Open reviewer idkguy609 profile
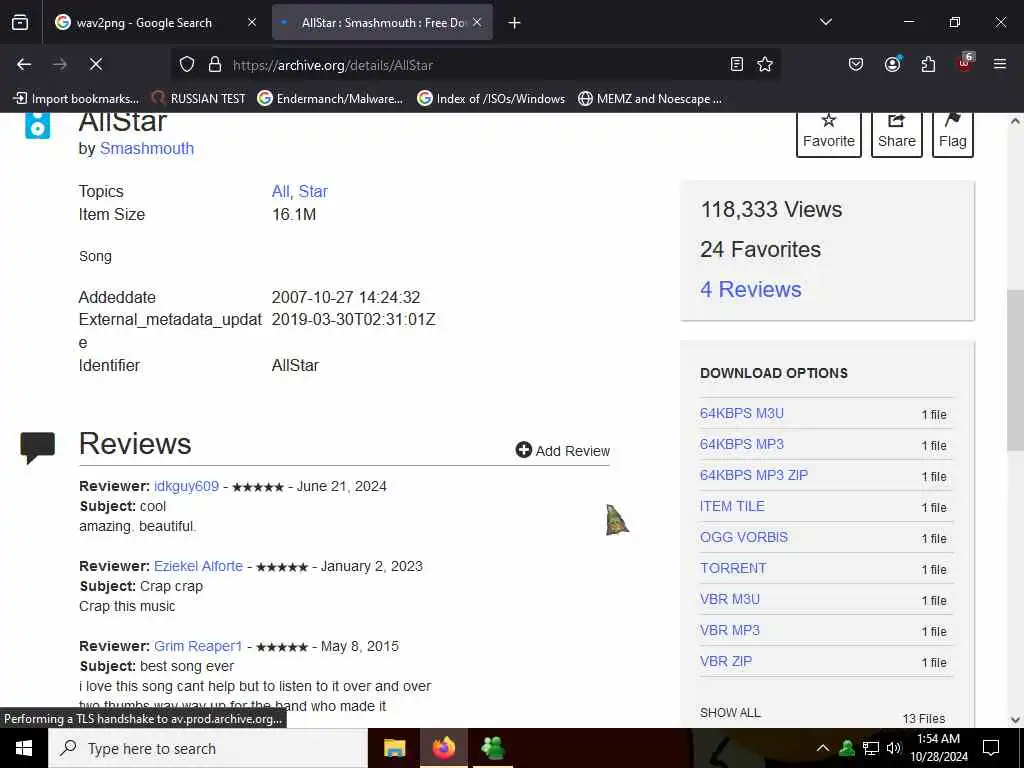1024x768 pixels. click(186, 487)
